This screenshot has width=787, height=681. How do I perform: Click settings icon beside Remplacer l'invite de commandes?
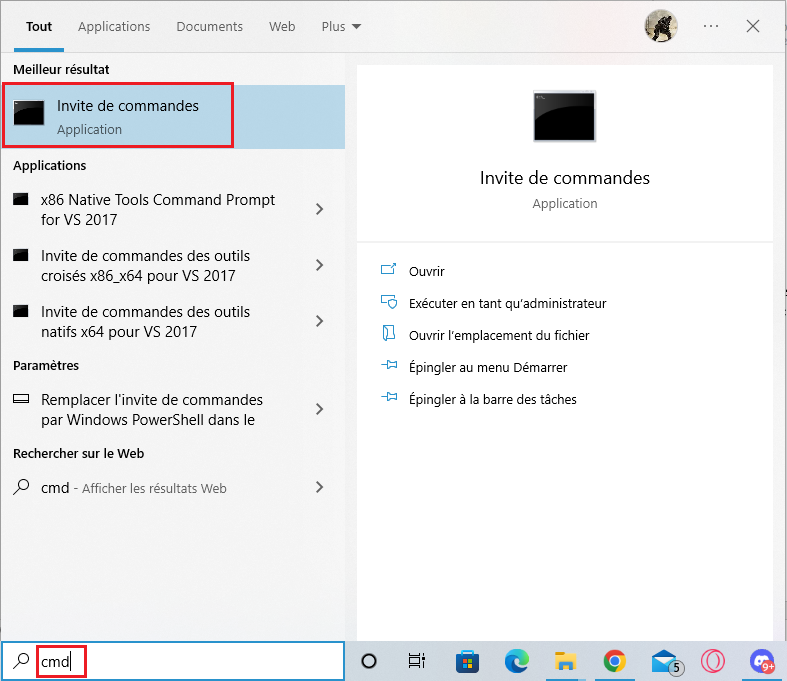coord(21,399)
